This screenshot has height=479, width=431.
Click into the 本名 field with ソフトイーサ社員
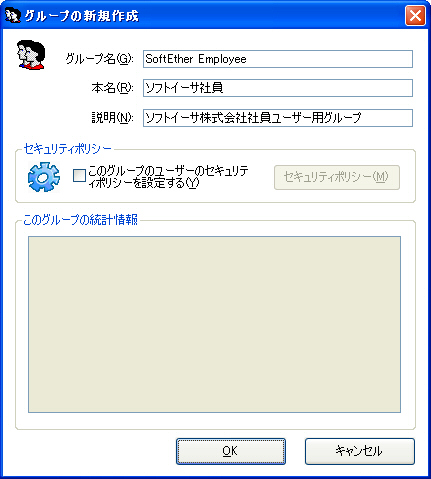278,88
